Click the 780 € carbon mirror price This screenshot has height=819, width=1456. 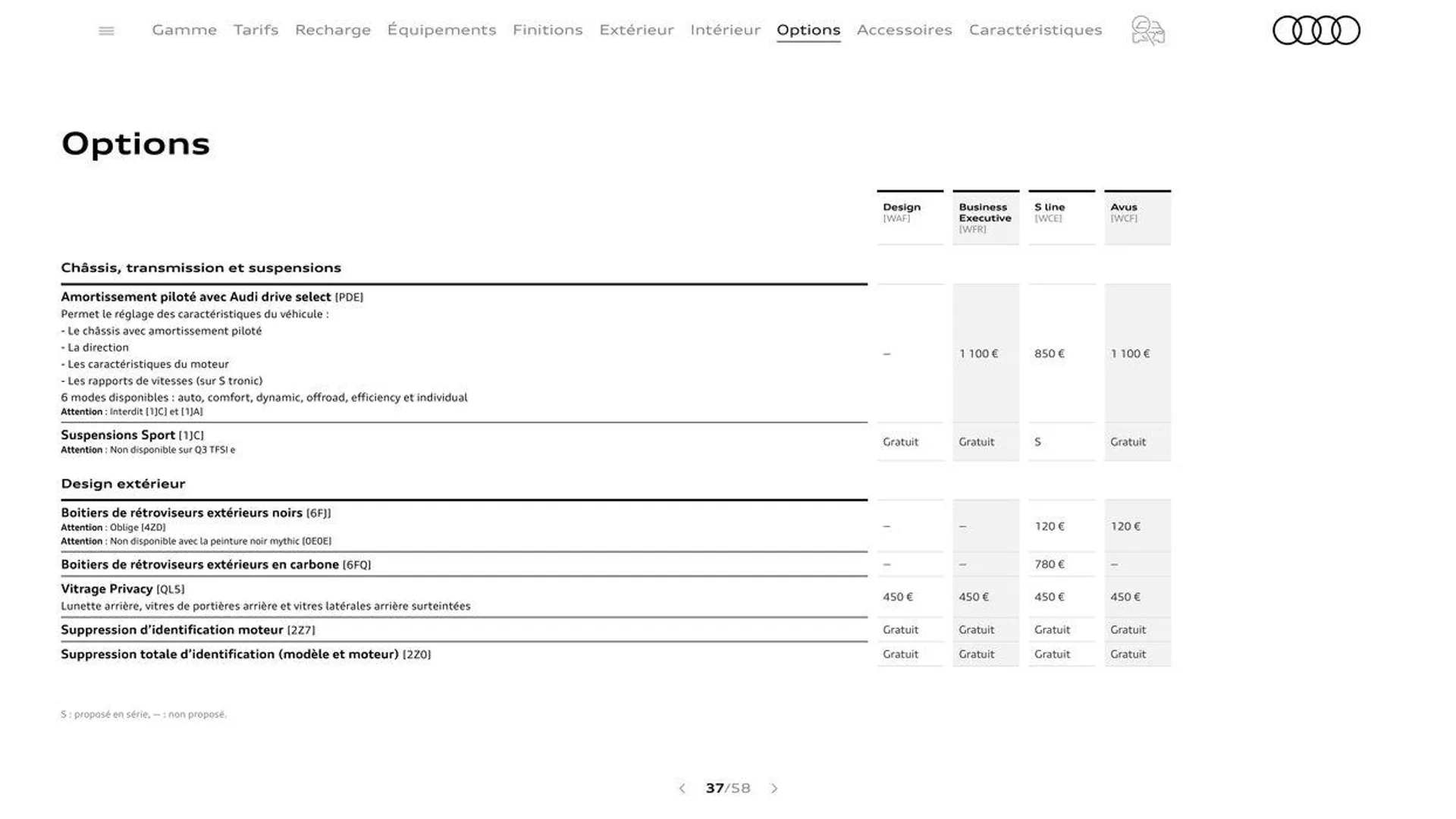point(1050,564)
